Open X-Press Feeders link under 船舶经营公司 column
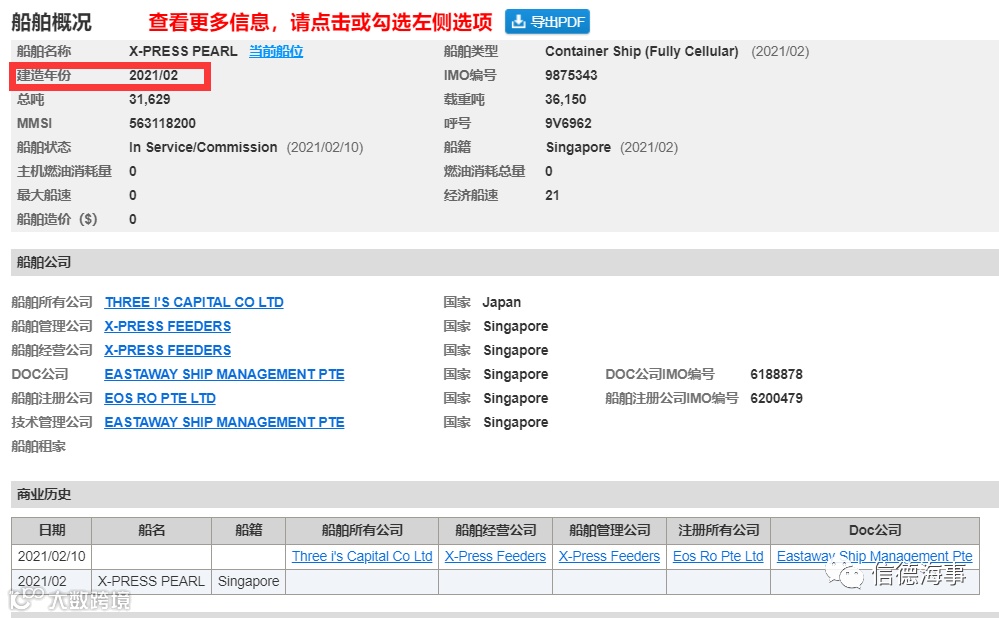Screen dimensions: 999x618 coord(495,556)
